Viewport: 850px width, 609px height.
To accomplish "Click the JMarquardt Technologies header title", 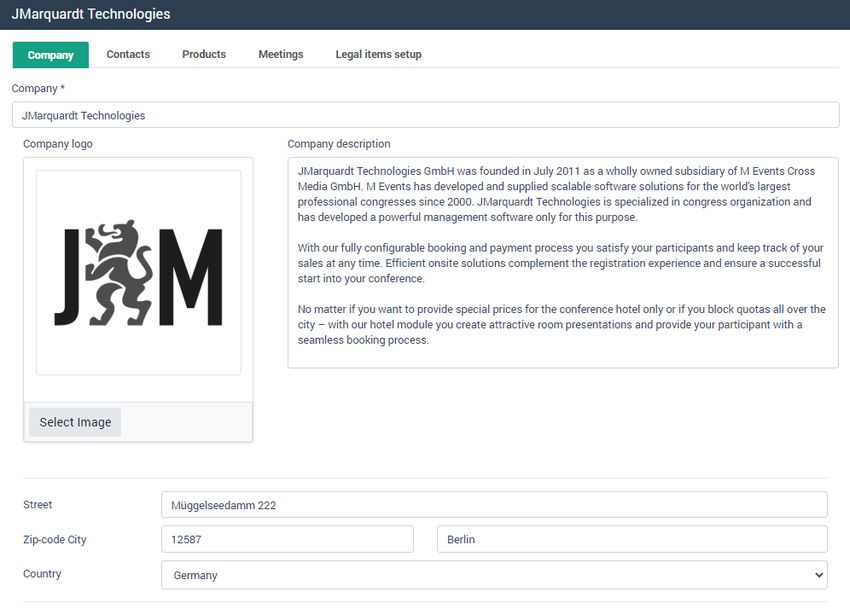I will 91,14.
